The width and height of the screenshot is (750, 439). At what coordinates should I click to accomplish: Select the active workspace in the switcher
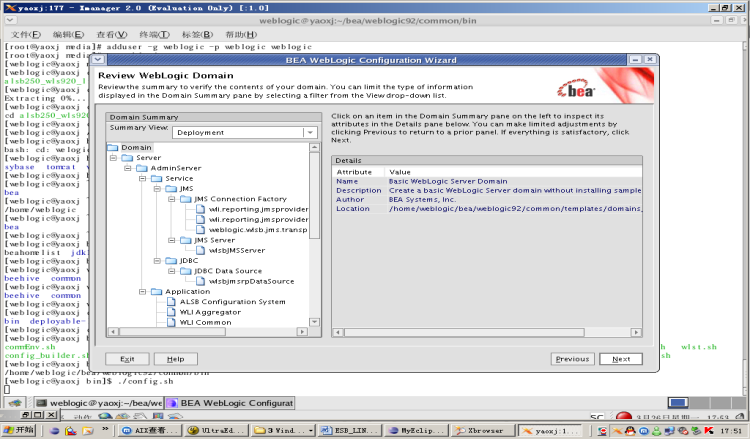(x=678, y=403)
